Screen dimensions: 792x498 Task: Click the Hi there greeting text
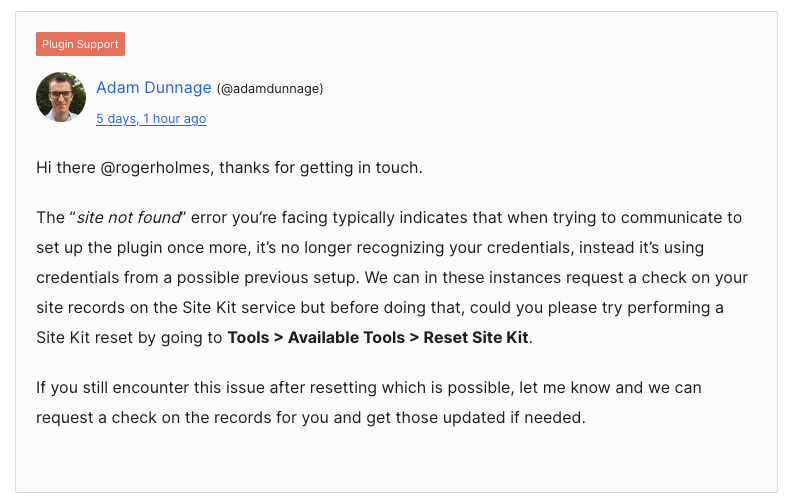pos(66,167)
